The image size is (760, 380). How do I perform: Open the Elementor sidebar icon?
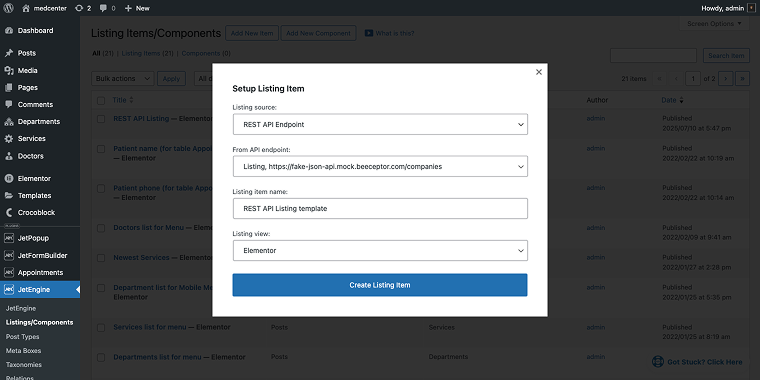pyautogui.click(x=9, y=178)
